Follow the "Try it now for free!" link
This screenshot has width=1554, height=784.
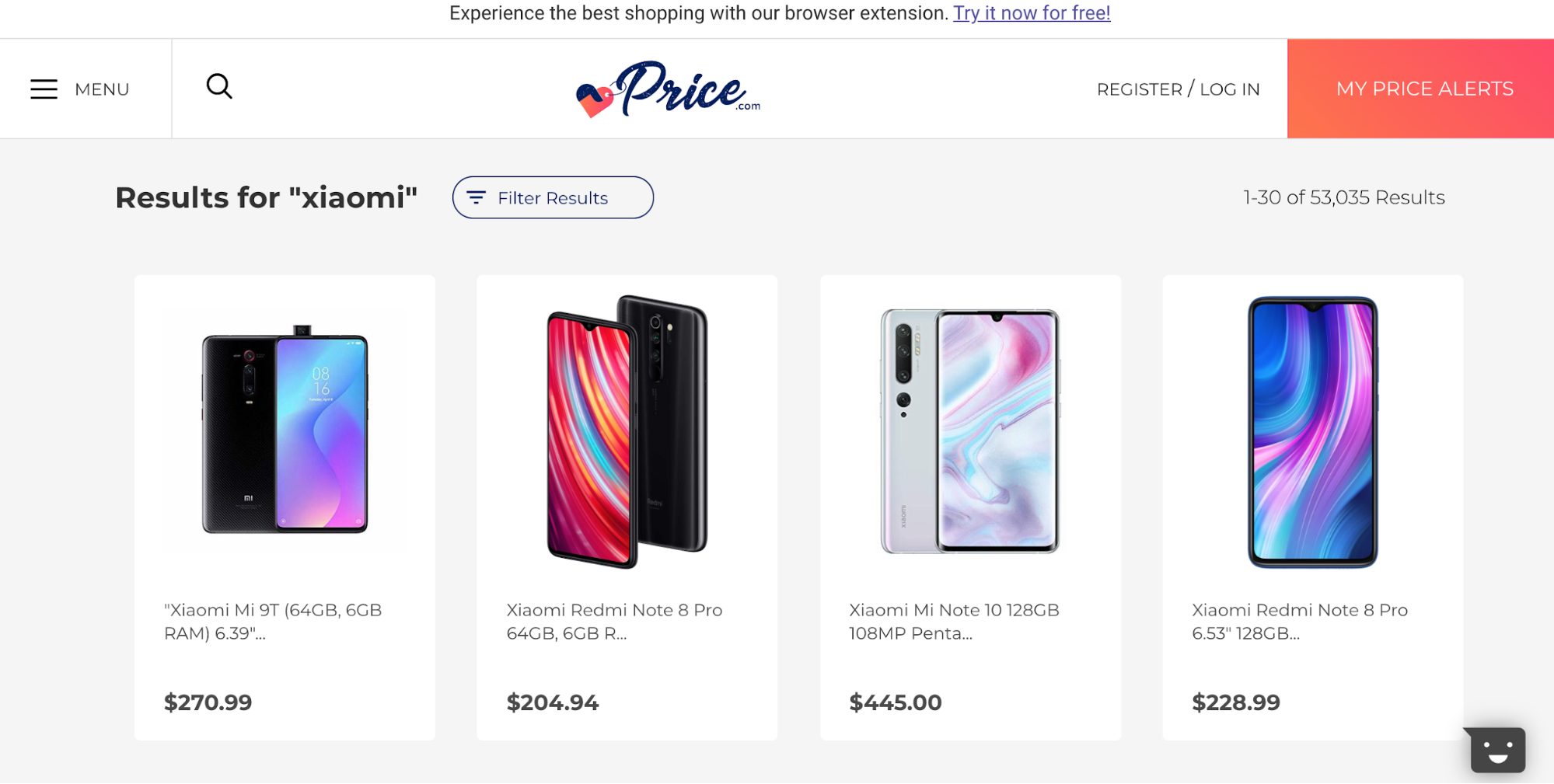coord(1032,13)
